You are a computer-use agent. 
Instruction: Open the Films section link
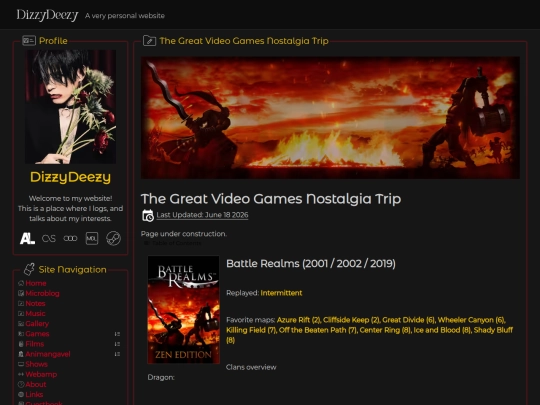coord(35,344)
